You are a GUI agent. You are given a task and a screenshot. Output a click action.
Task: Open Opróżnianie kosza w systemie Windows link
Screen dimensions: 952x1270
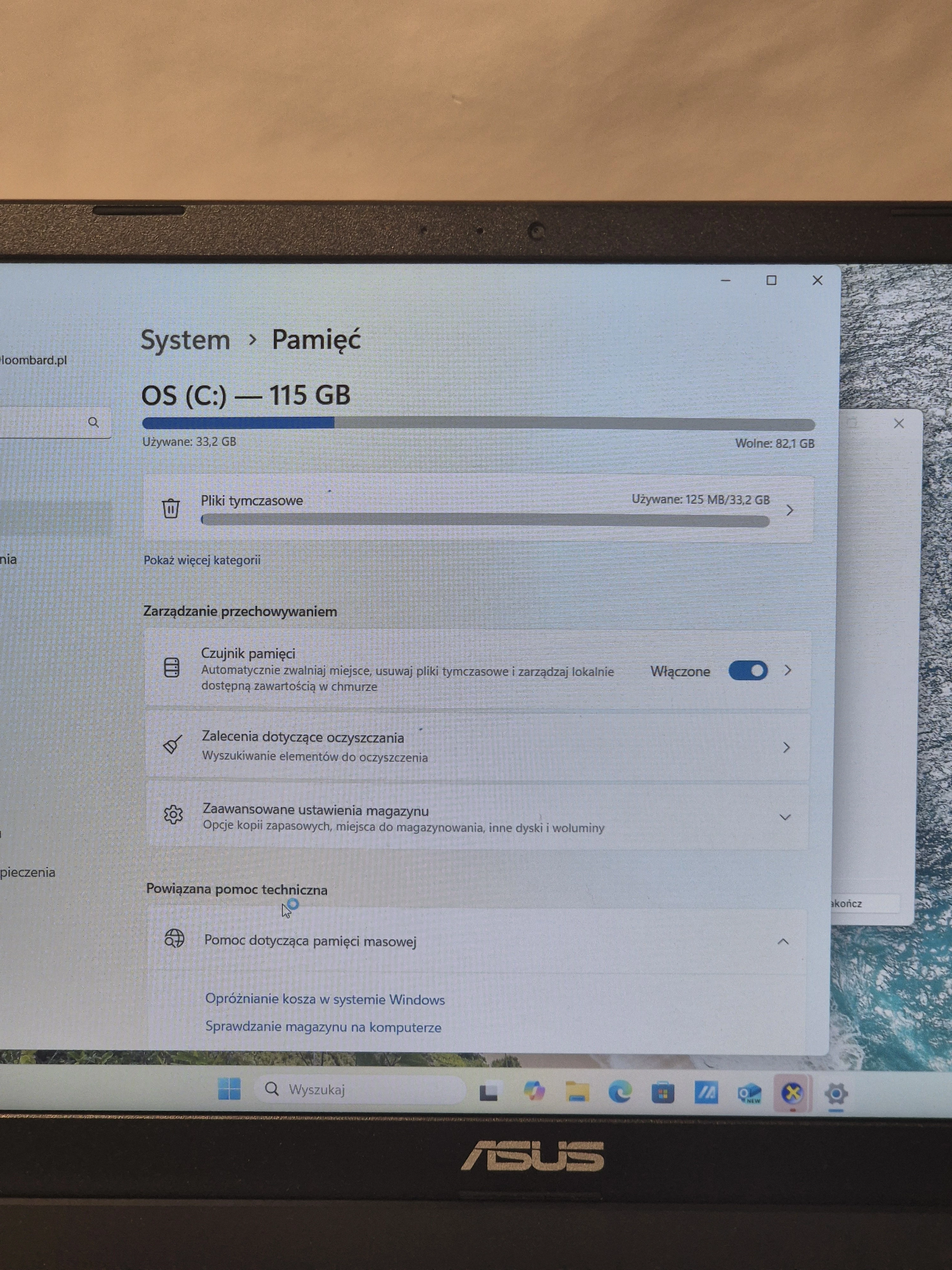click(x=325, y=999)
